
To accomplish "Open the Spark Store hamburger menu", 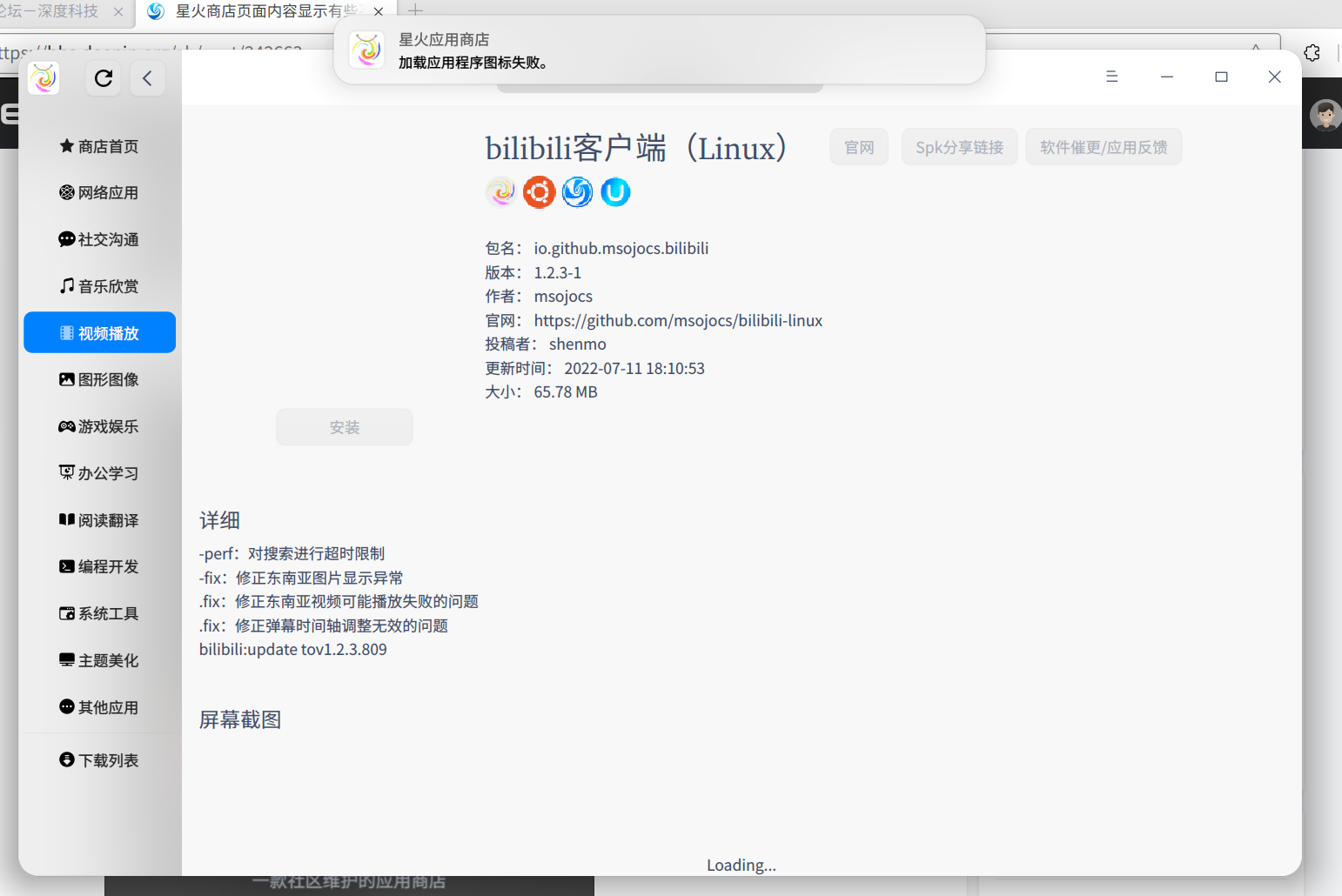I will [x=1111, y=77].
